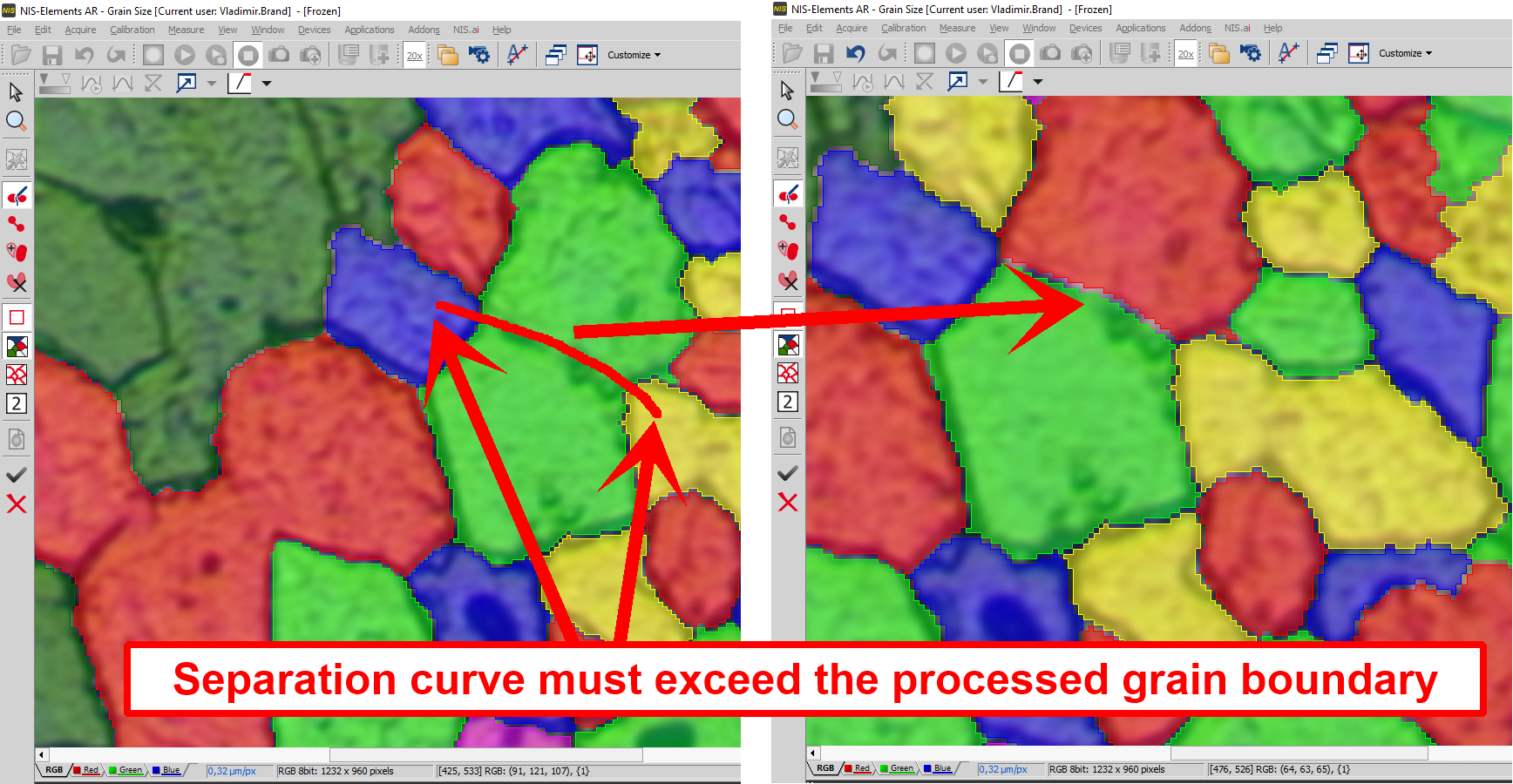Click the camera settings gear icon in left toolbar

coord(479,55)
